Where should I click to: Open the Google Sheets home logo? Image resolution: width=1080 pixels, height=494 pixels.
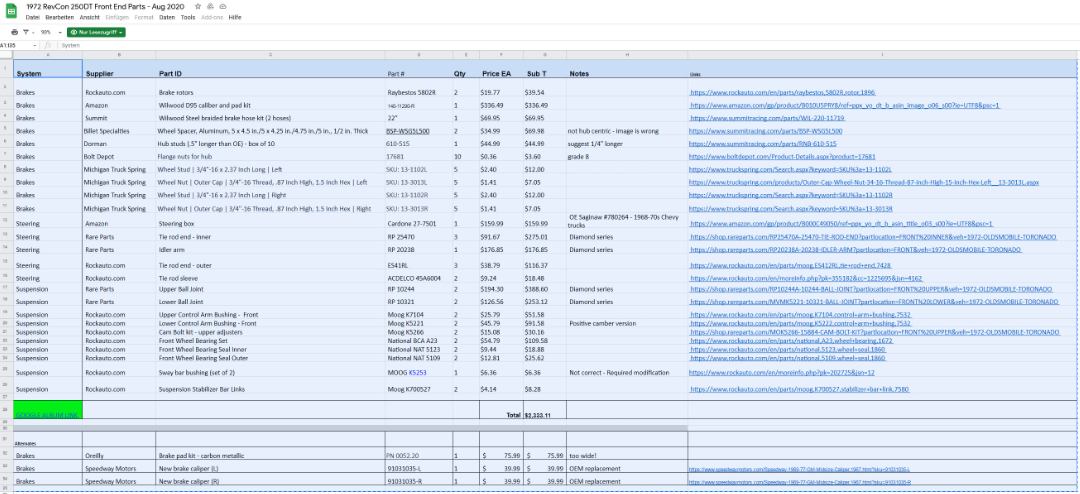pos(11,10)
